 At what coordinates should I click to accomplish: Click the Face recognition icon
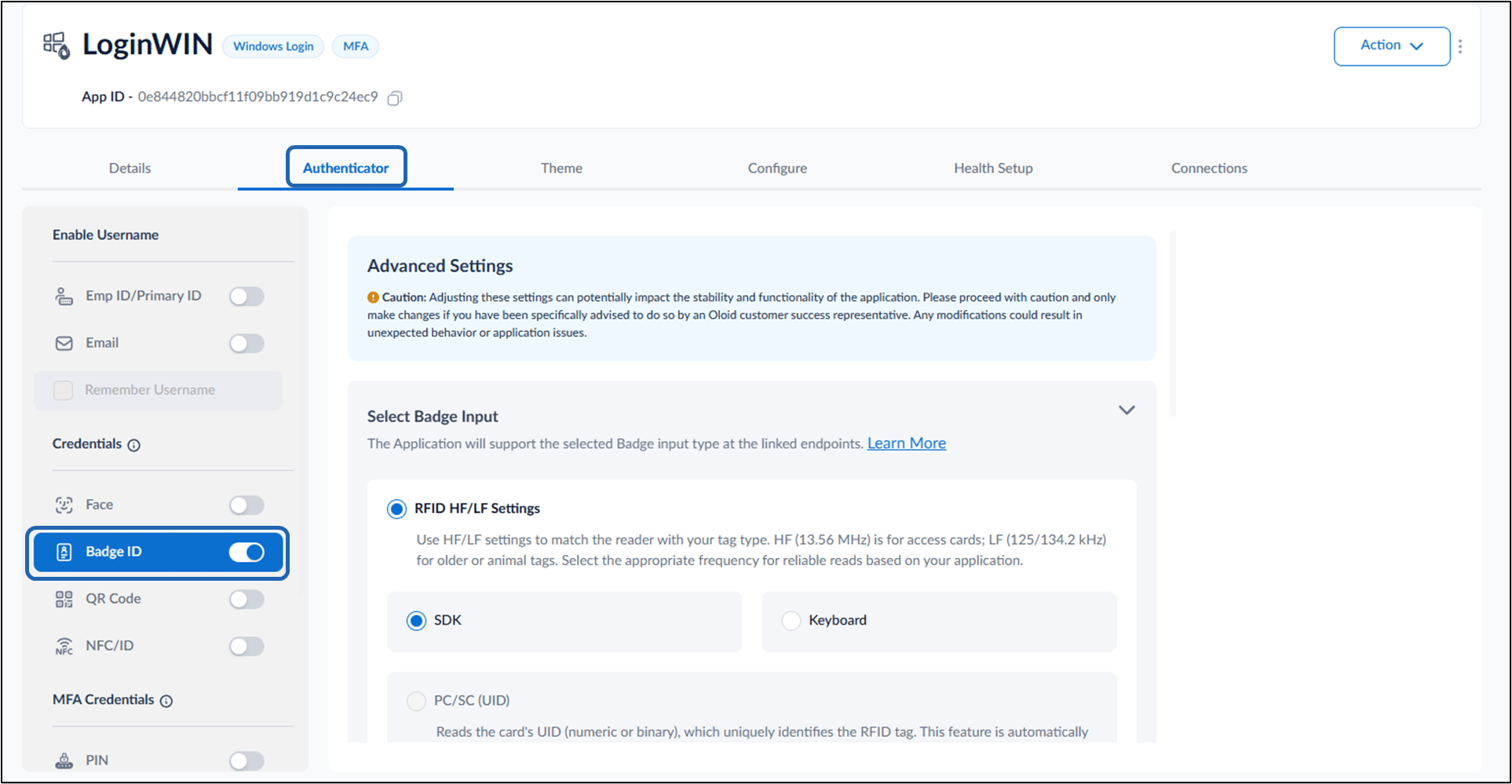click(64, 505)
